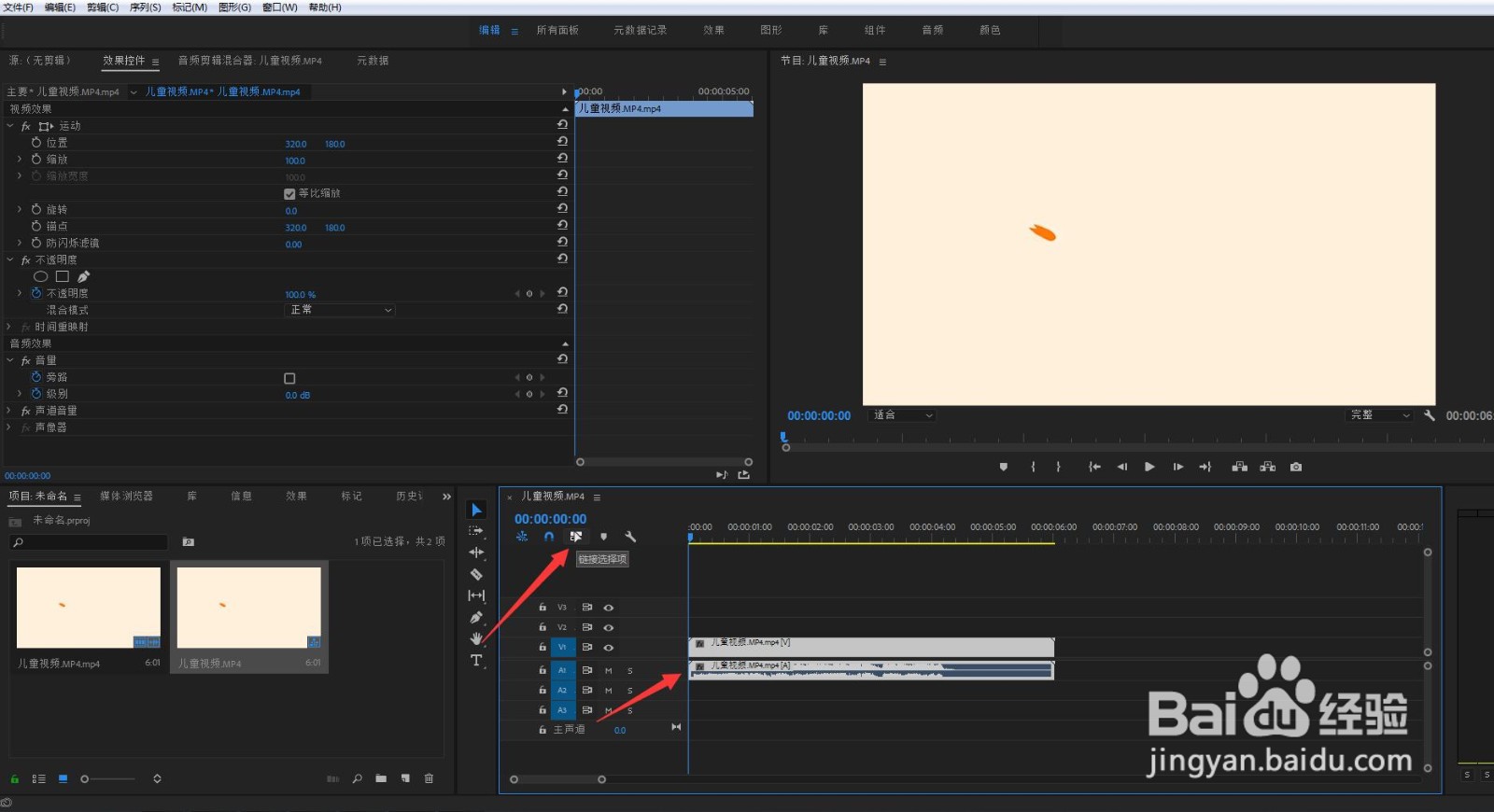1494x812 pixels.
Task: Switch to 效果 workspace tab
Action: pyautogui.click(x=714, y=30)
